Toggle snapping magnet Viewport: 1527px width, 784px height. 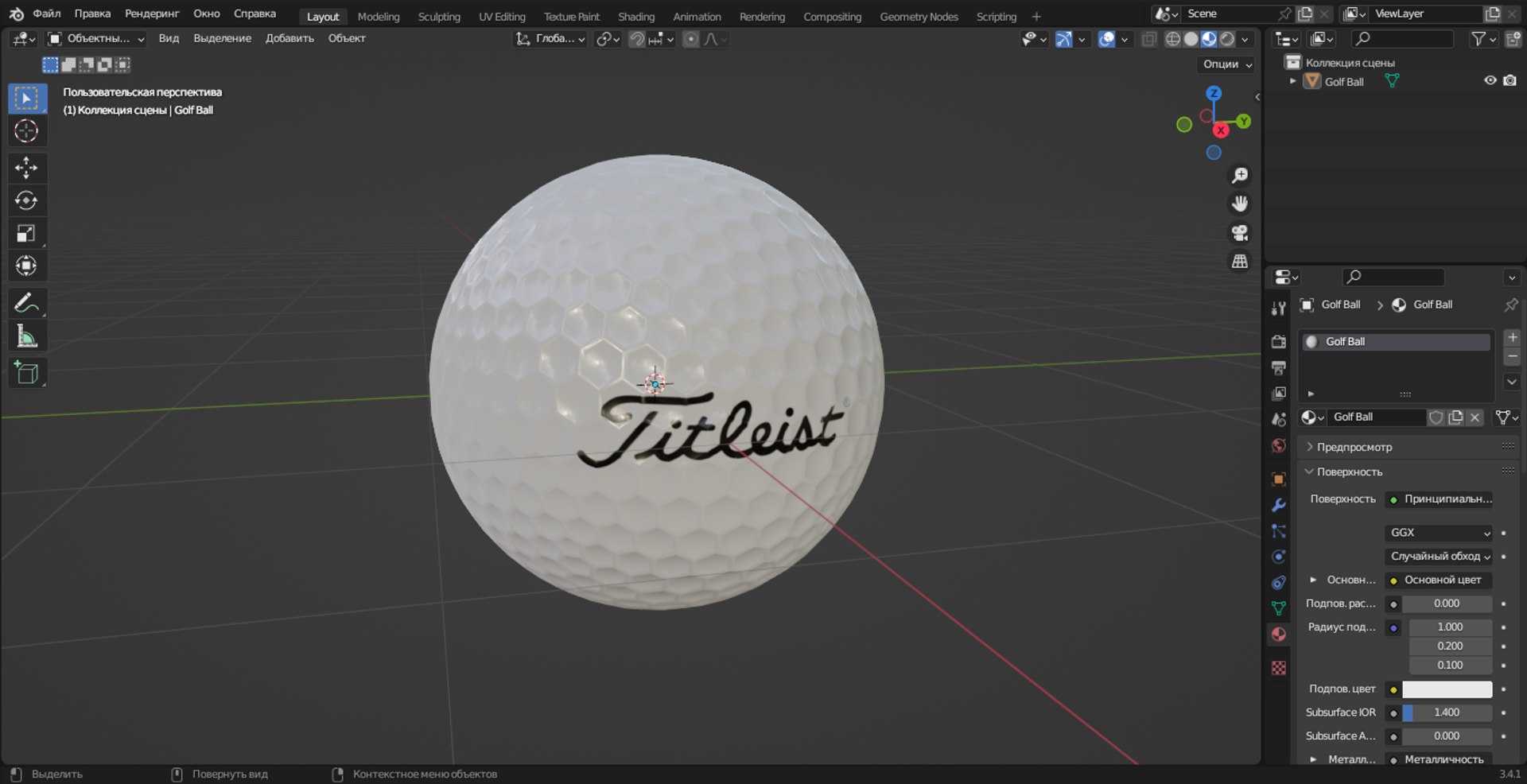(x=637, y=39)
